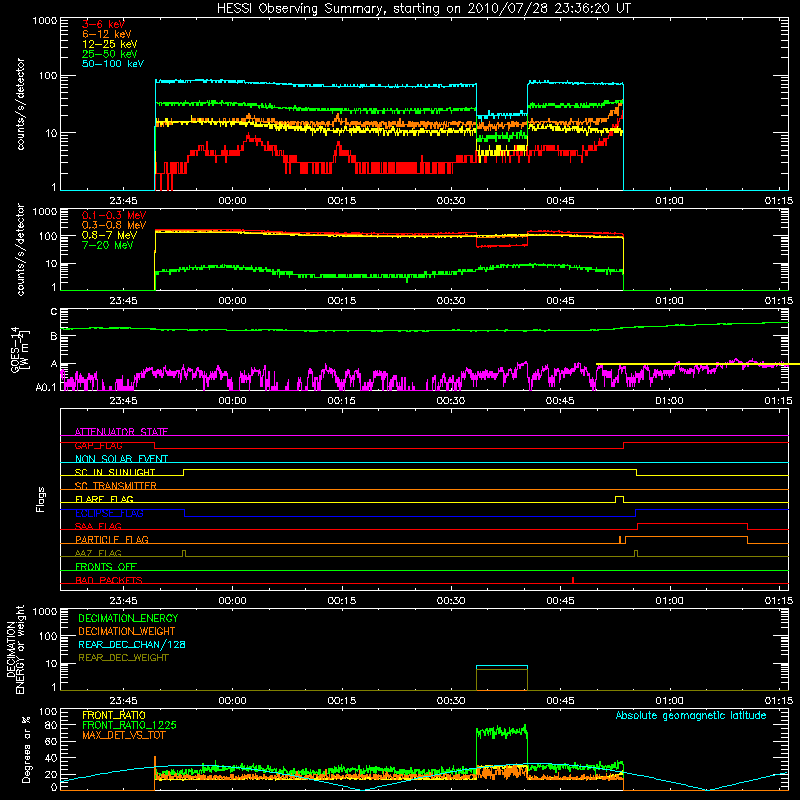The height and width of the screenshot is (800, 800).
Task: Click the "7-20 MeV" legend label
Action: pyautogui.click(x=107, y=245)
